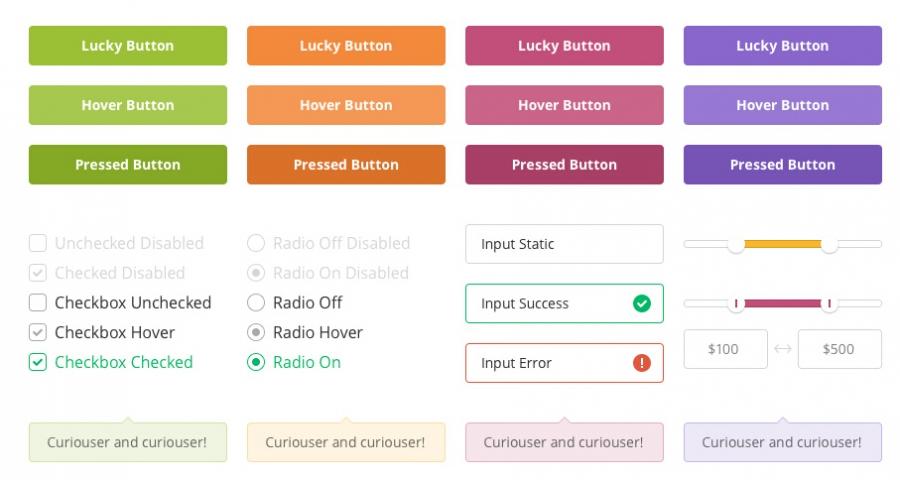Screen dimensions: 900x480
Task: Toggle the Checkbox Hover option
Action: click(38, 333)
